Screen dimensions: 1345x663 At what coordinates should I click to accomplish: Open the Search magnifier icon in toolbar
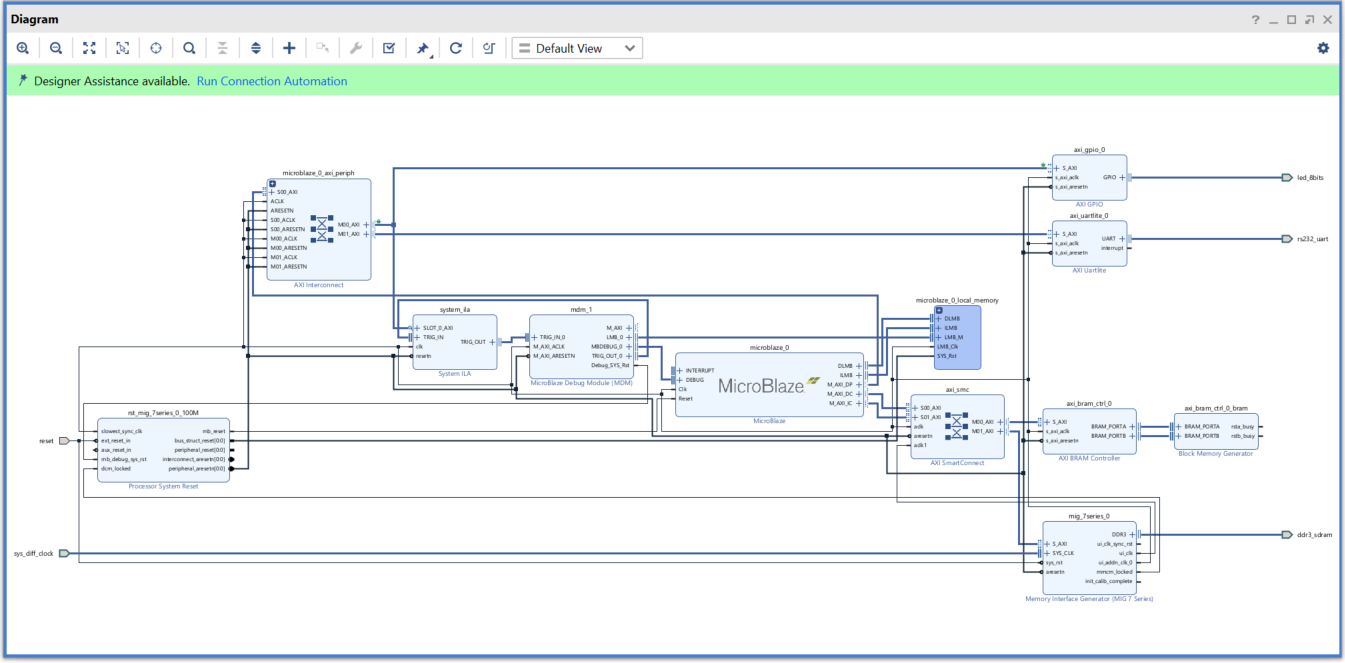[x=189, y=48]
